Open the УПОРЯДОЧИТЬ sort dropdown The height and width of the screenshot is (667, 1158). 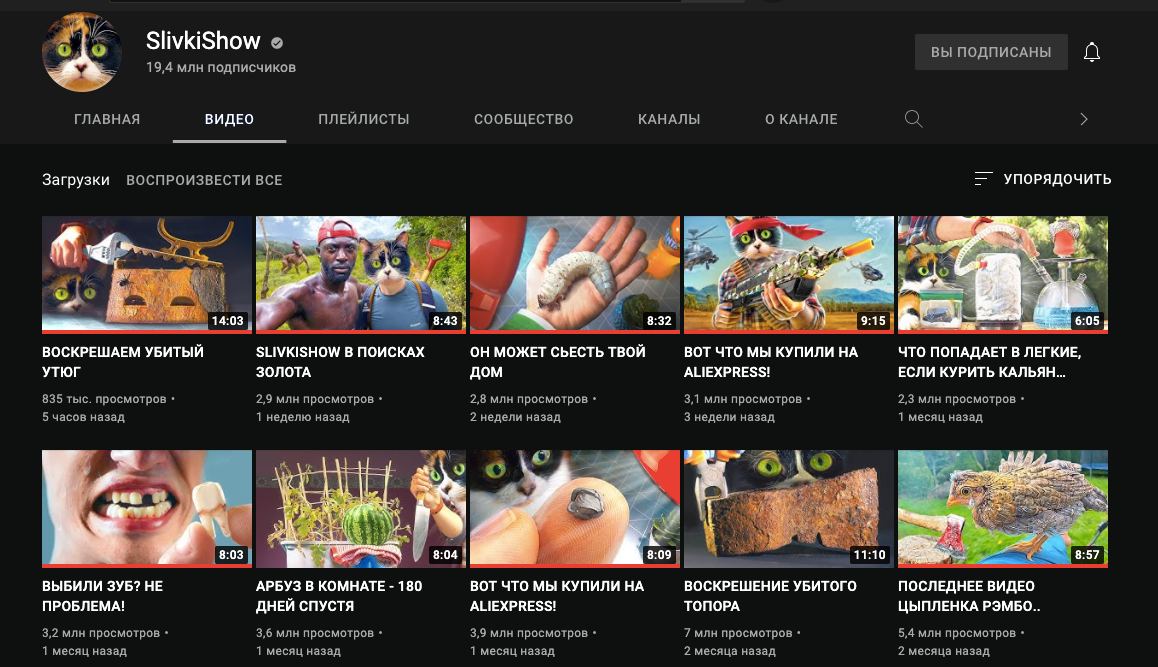(x=1043, y=179)
